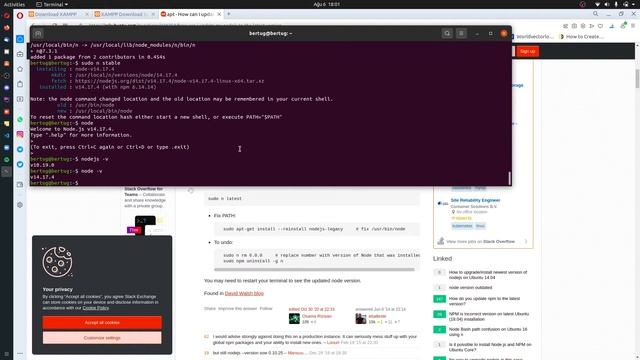Click Follow under the answer
The image size is (640, 360).
pyautogui.click(x=266, y=309)
